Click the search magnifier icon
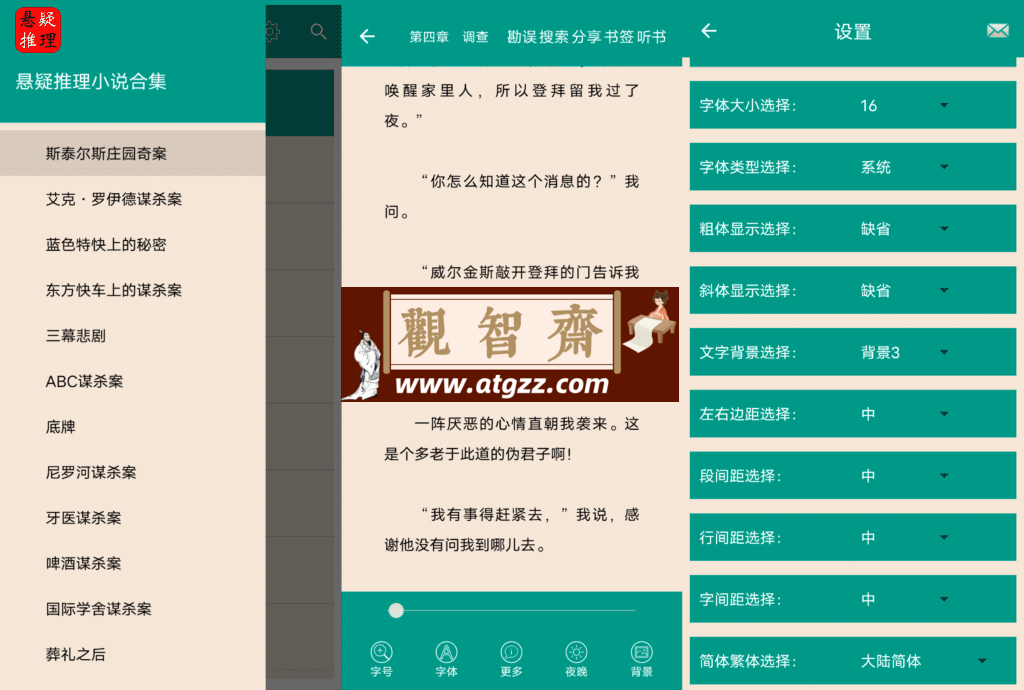 318,31
